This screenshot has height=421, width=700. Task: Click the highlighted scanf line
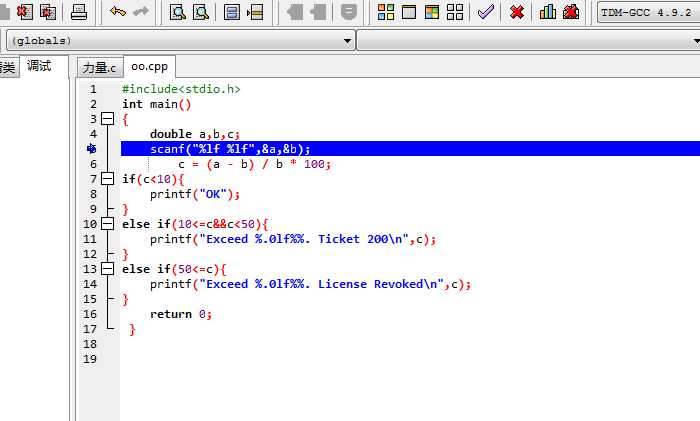pyautogui.click(x=410, y=149)
